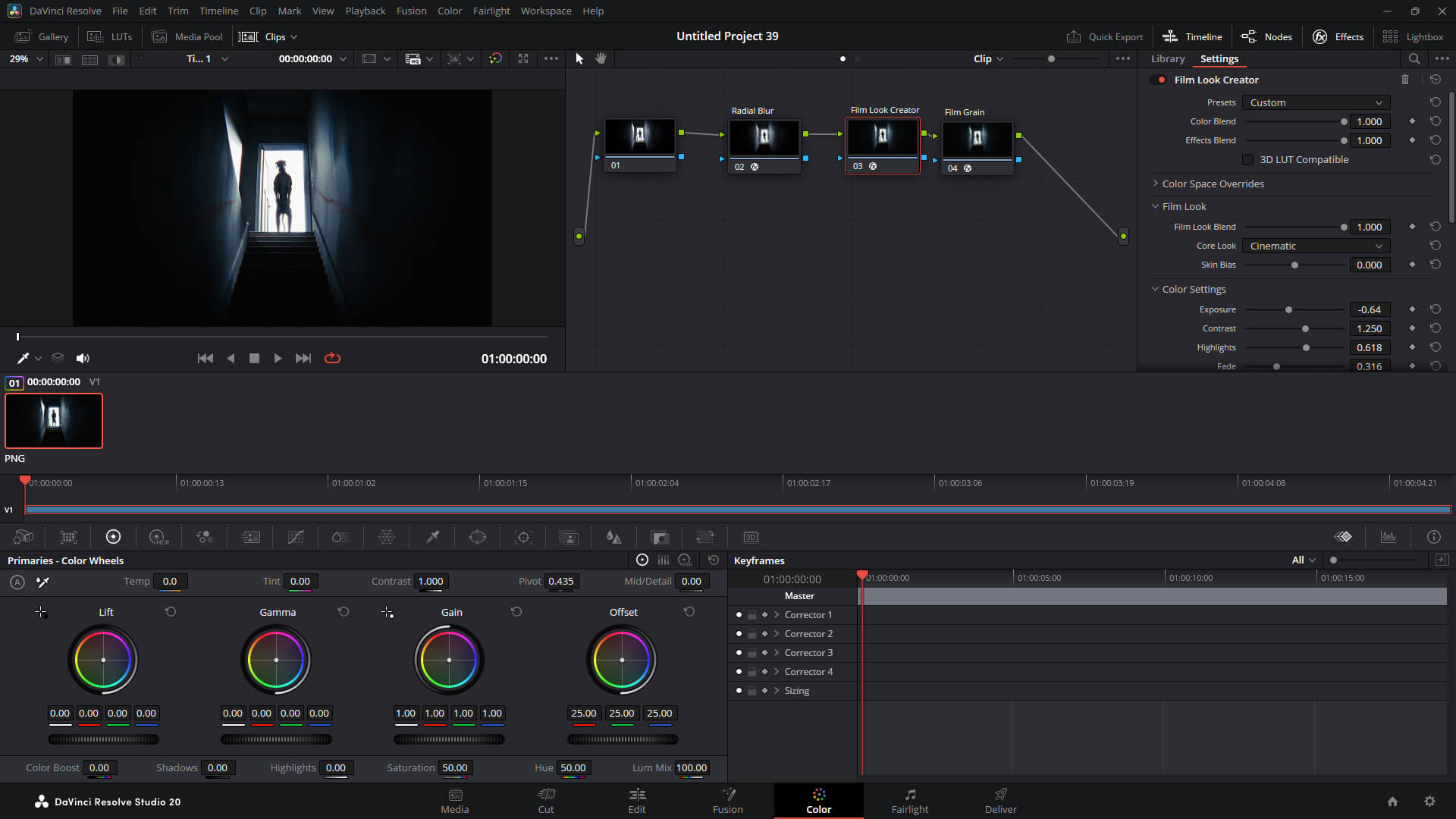Open the Core Look Cinematic dropdown

1316,246
